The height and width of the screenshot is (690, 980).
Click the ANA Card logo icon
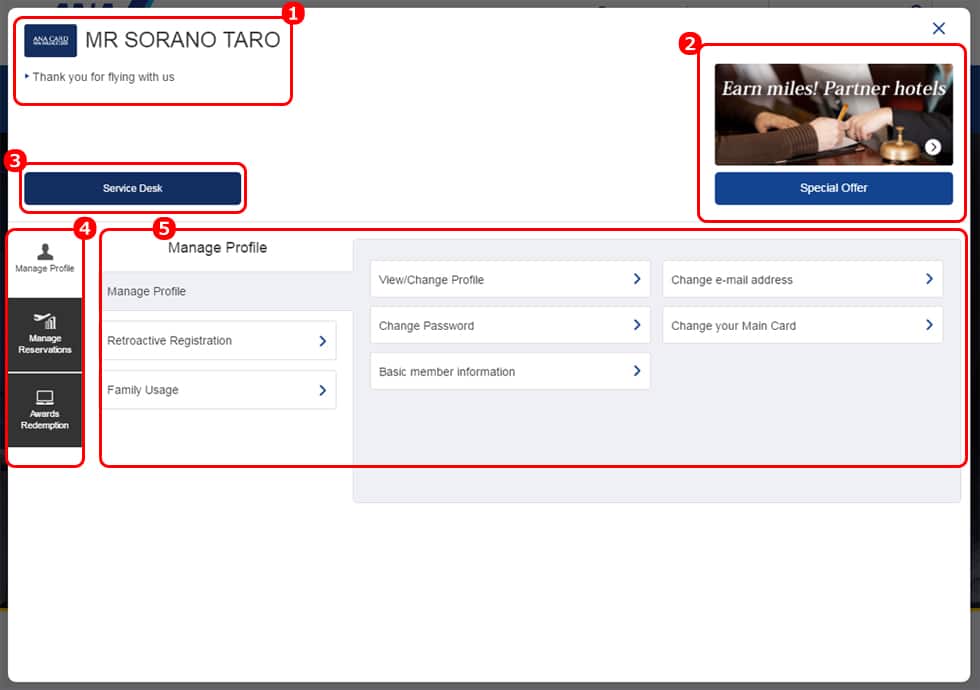[50, 41]
